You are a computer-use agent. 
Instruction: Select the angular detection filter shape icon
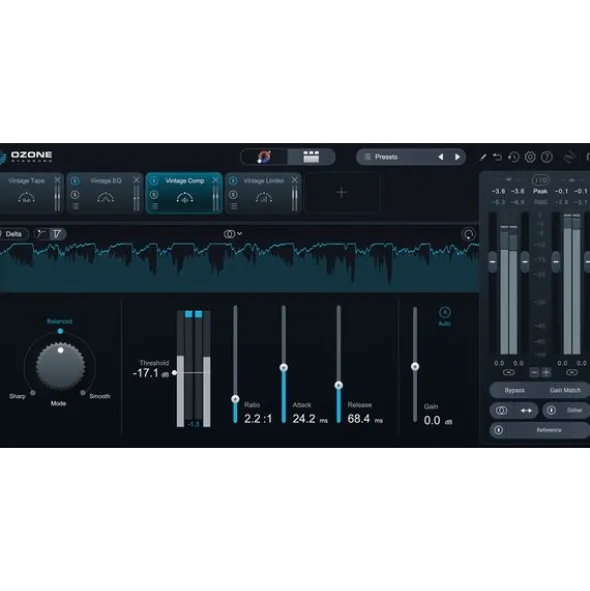(57, 234)
